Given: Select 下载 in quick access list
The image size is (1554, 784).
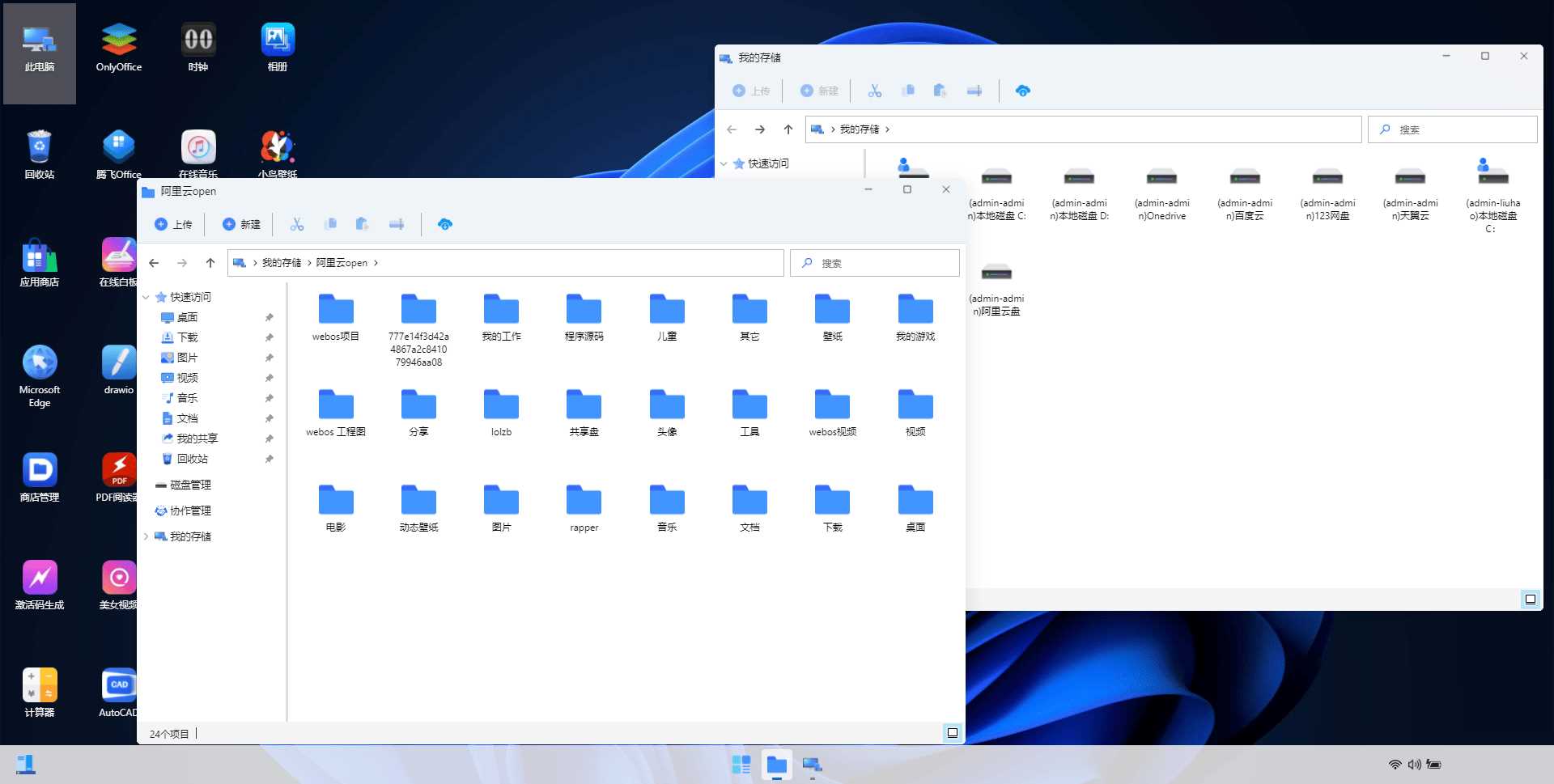Looking at the screenshot, I should 187,337.
